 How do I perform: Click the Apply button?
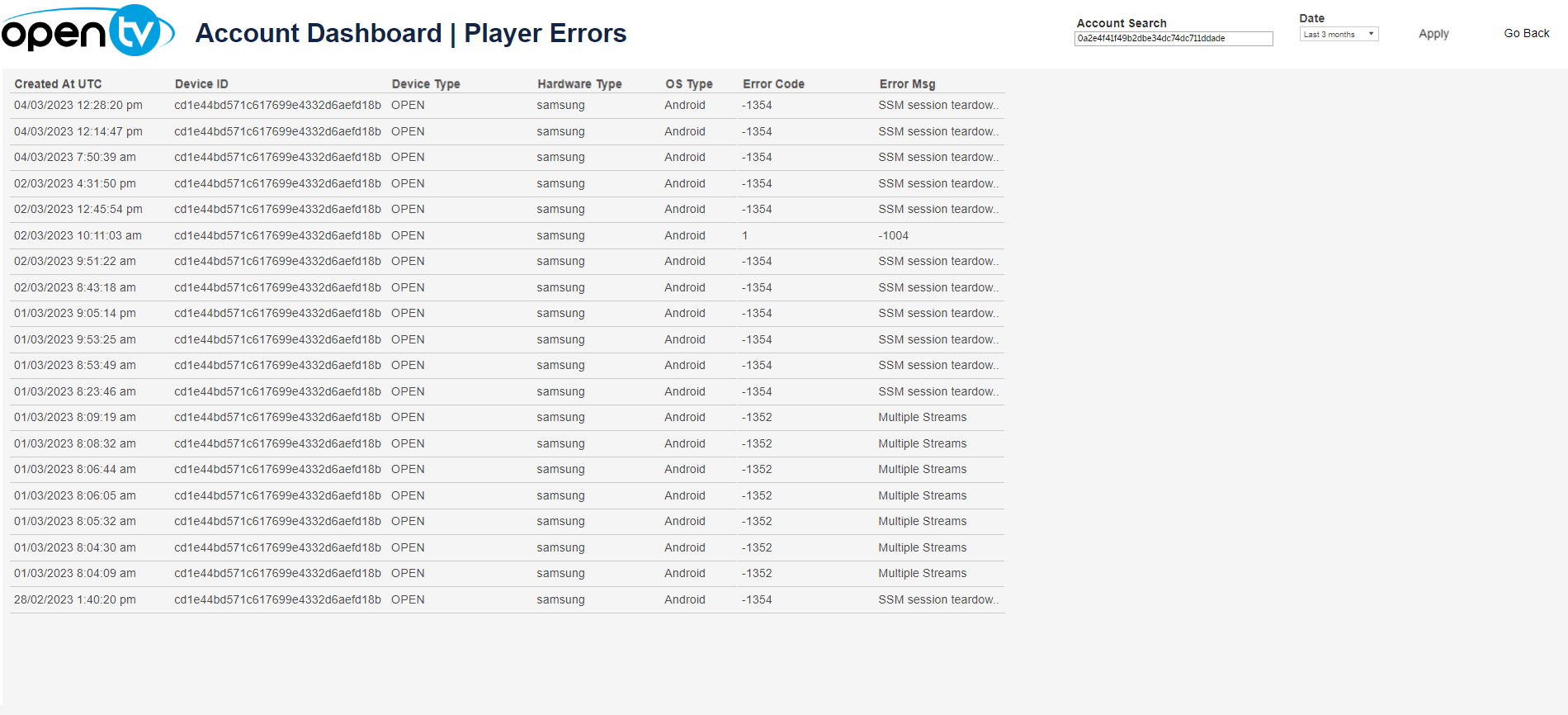pyautogui.click(x=1433, y=34)
